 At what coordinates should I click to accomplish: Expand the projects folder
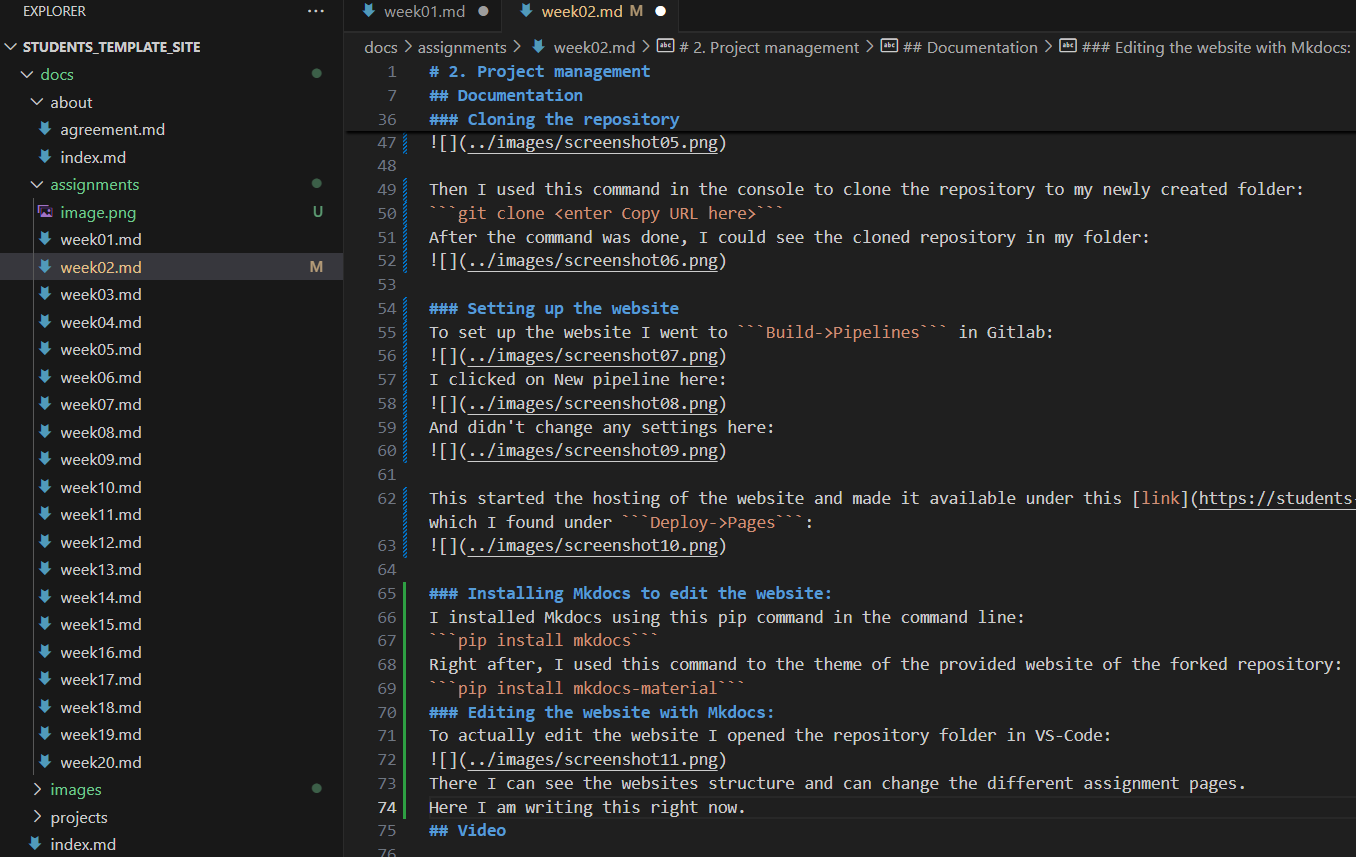[37, 817]
